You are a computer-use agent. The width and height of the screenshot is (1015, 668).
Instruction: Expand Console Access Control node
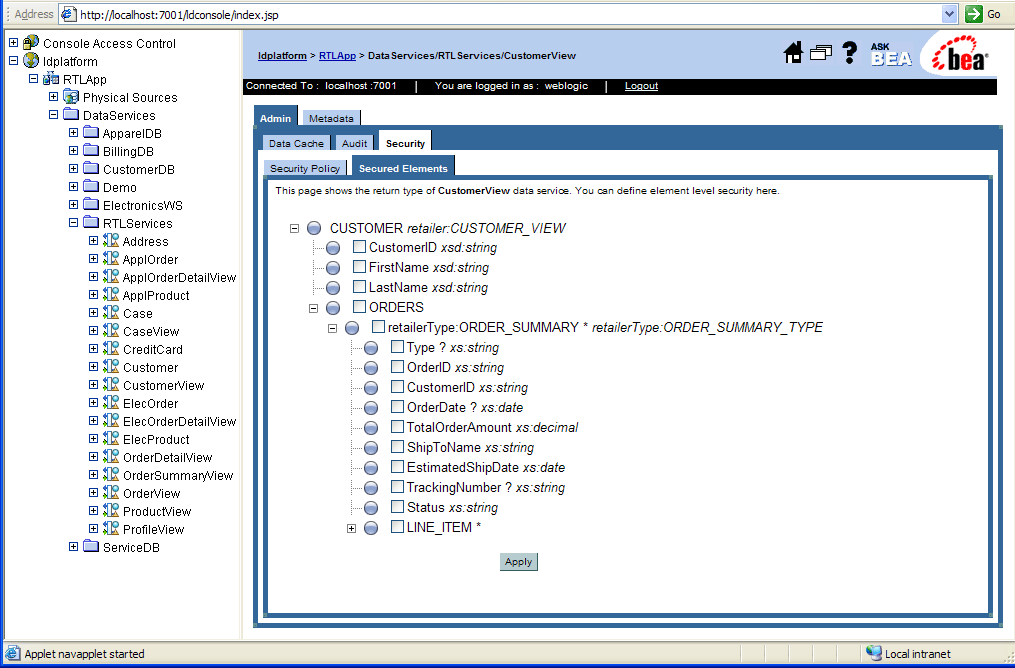pyautogui.click(x=14, y=43)
